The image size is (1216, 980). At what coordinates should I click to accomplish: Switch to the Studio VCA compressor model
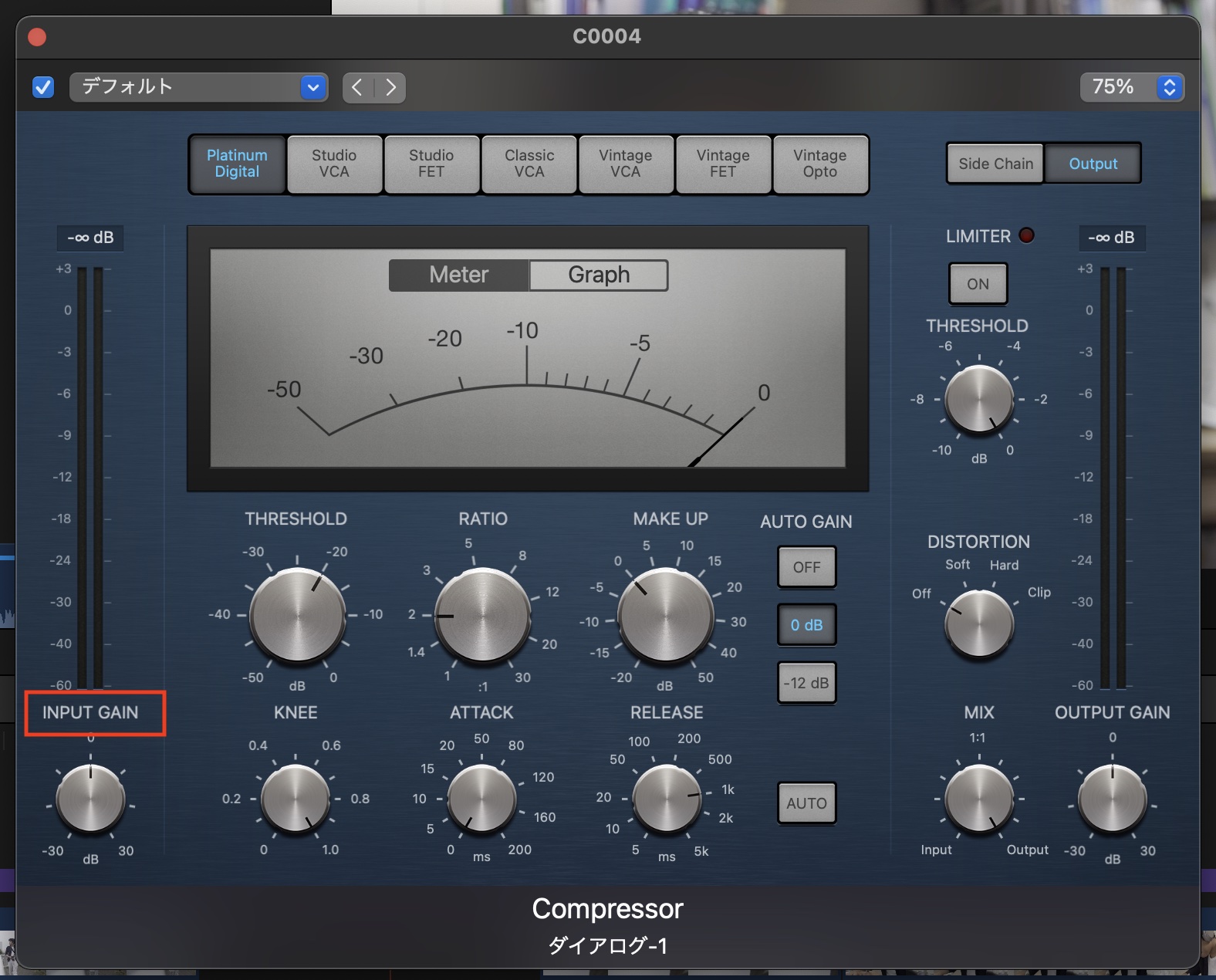click(x=334, y=164)
